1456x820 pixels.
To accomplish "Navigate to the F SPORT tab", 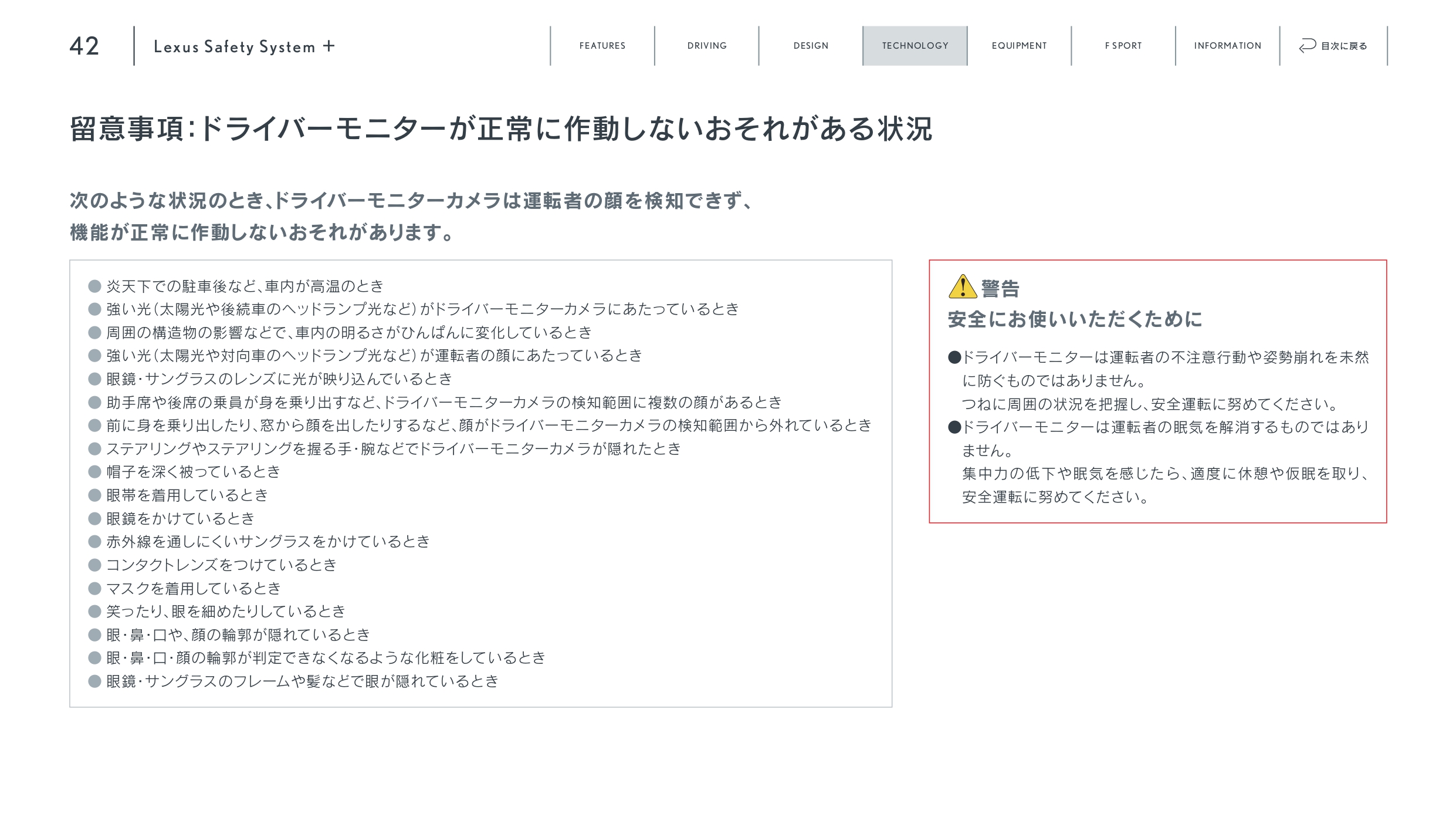I will (x=1123, y=46).
